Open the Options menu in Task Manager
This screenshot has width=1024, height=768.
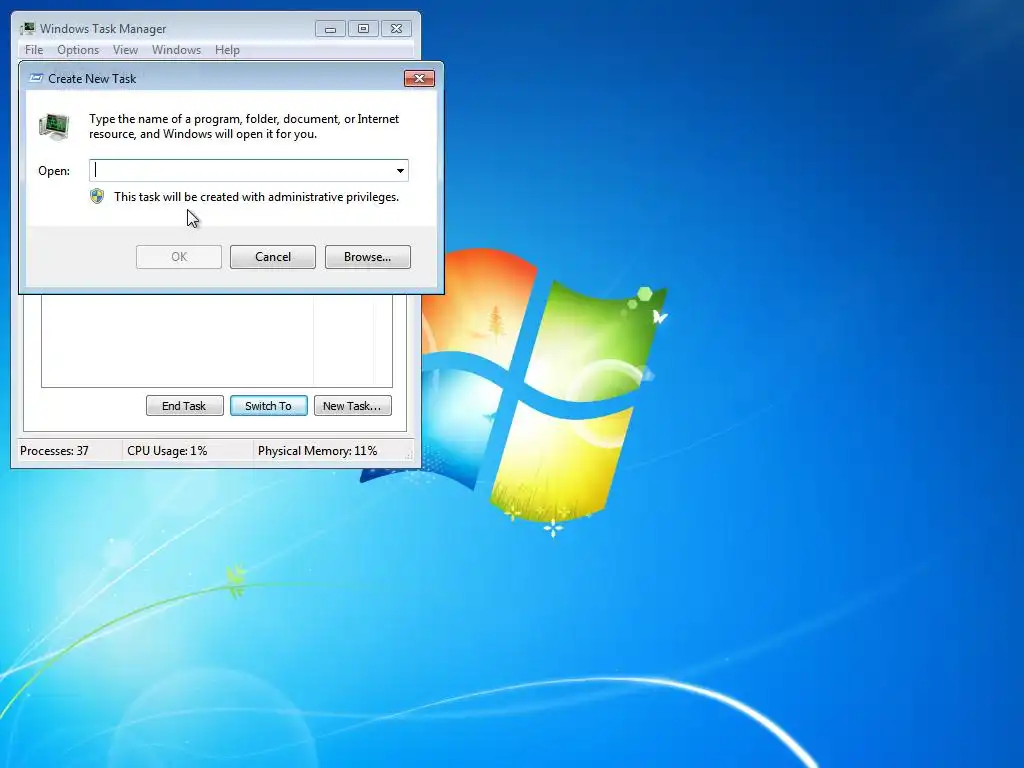(x=78, y=50)
